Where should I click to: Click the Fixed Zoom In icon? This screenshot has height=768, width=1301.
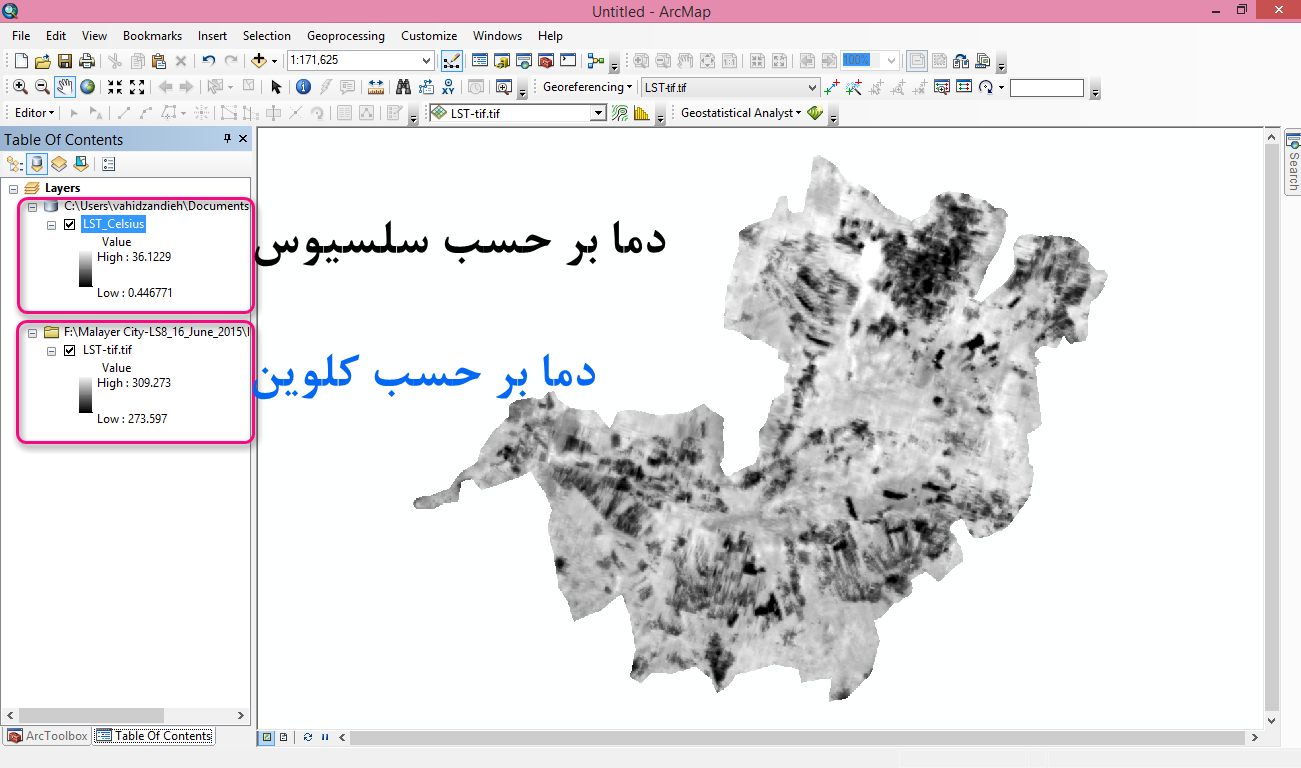click(115, 87)
